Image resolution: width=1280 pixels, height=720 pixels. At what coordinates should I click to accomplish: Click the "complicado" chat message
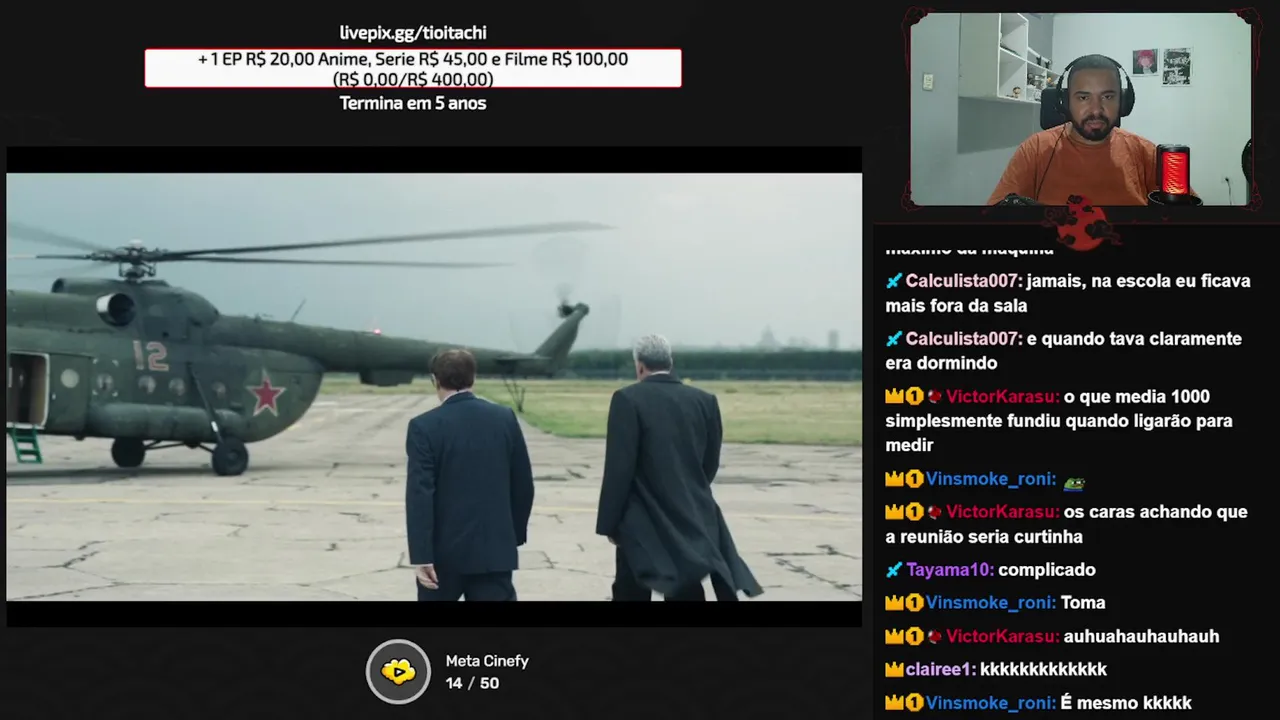1047,570
